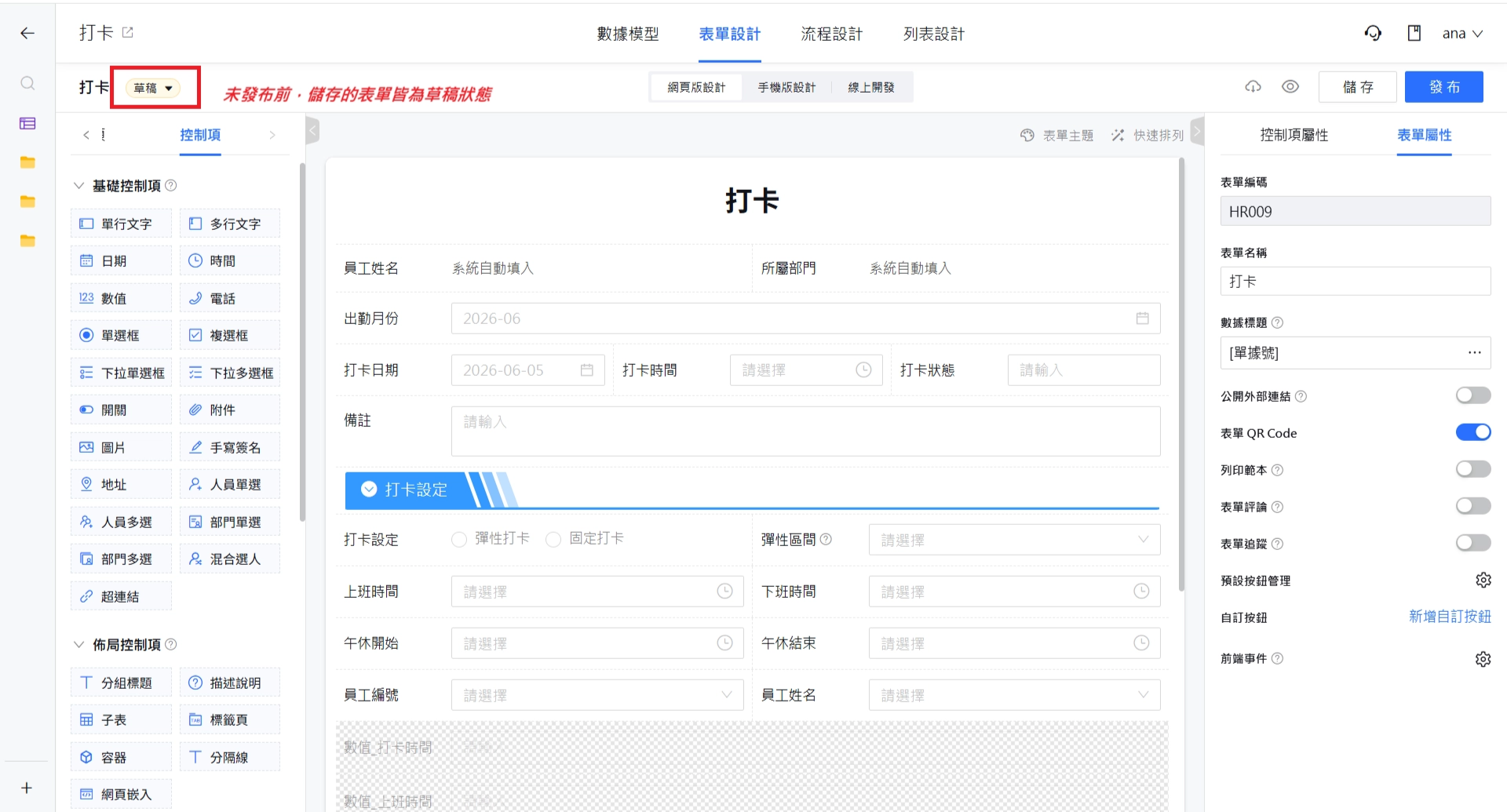
Task: Open 表單主題 settings
Action: tap(1056, 135)
